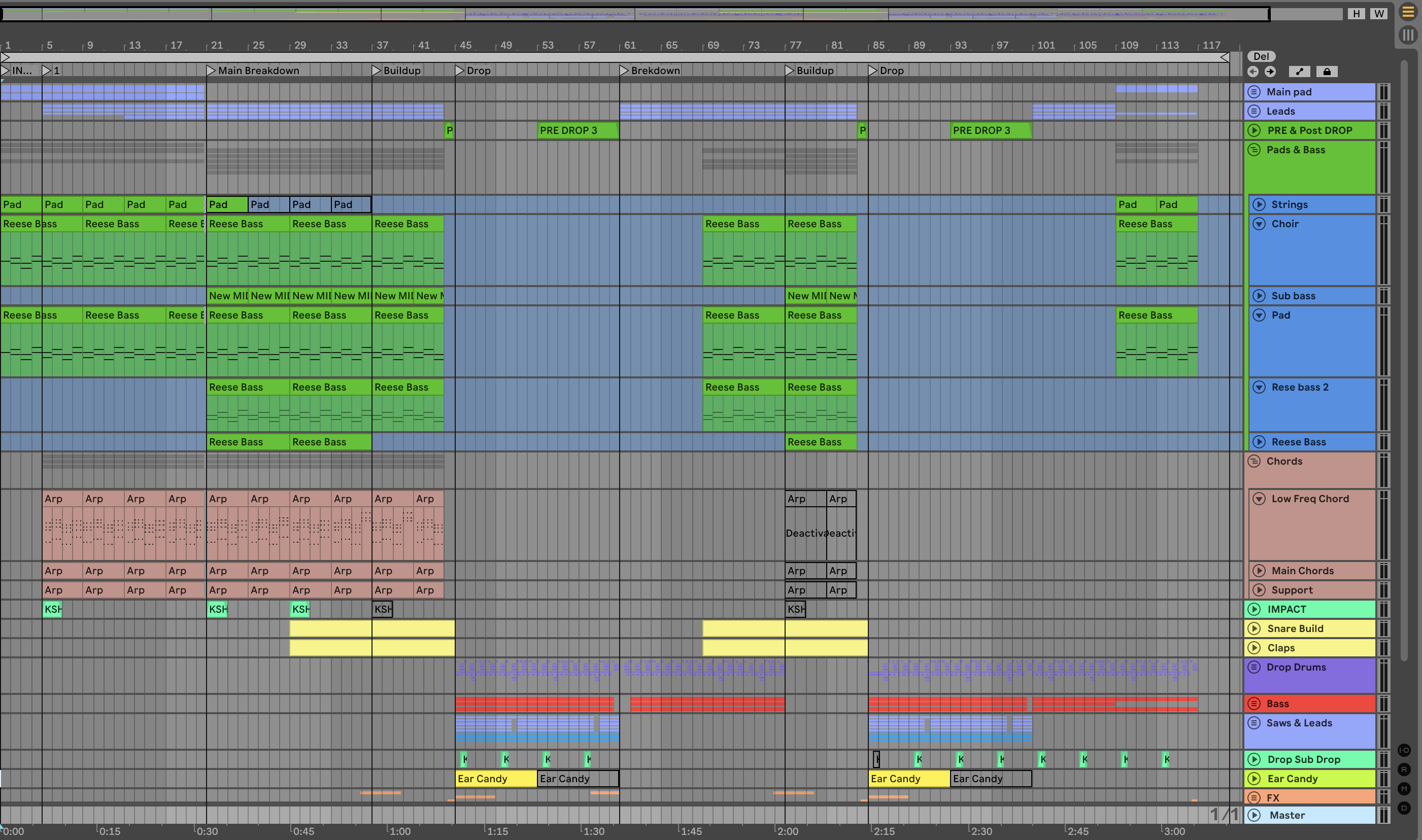Viewport: 1422px width, 840px height.
Task: Toggle the Returns (R) section visibility button
Action: click(x=1404, y=769)
